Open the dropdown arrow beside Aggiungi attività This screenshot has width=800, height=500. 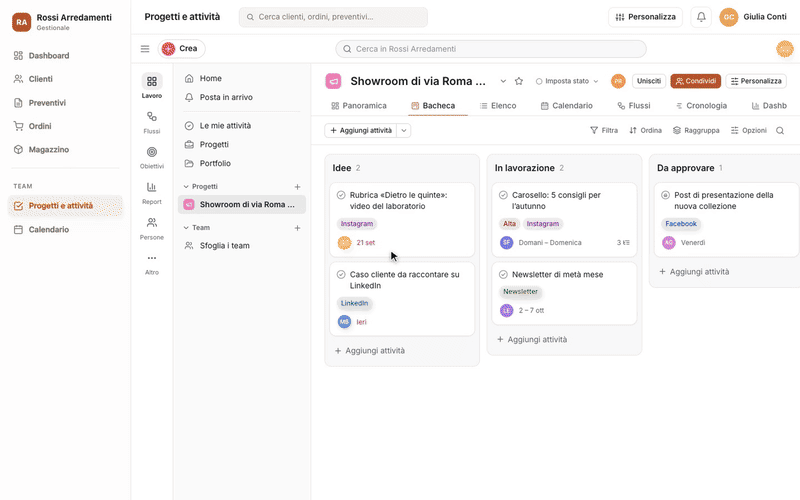(x=404, y=131)
